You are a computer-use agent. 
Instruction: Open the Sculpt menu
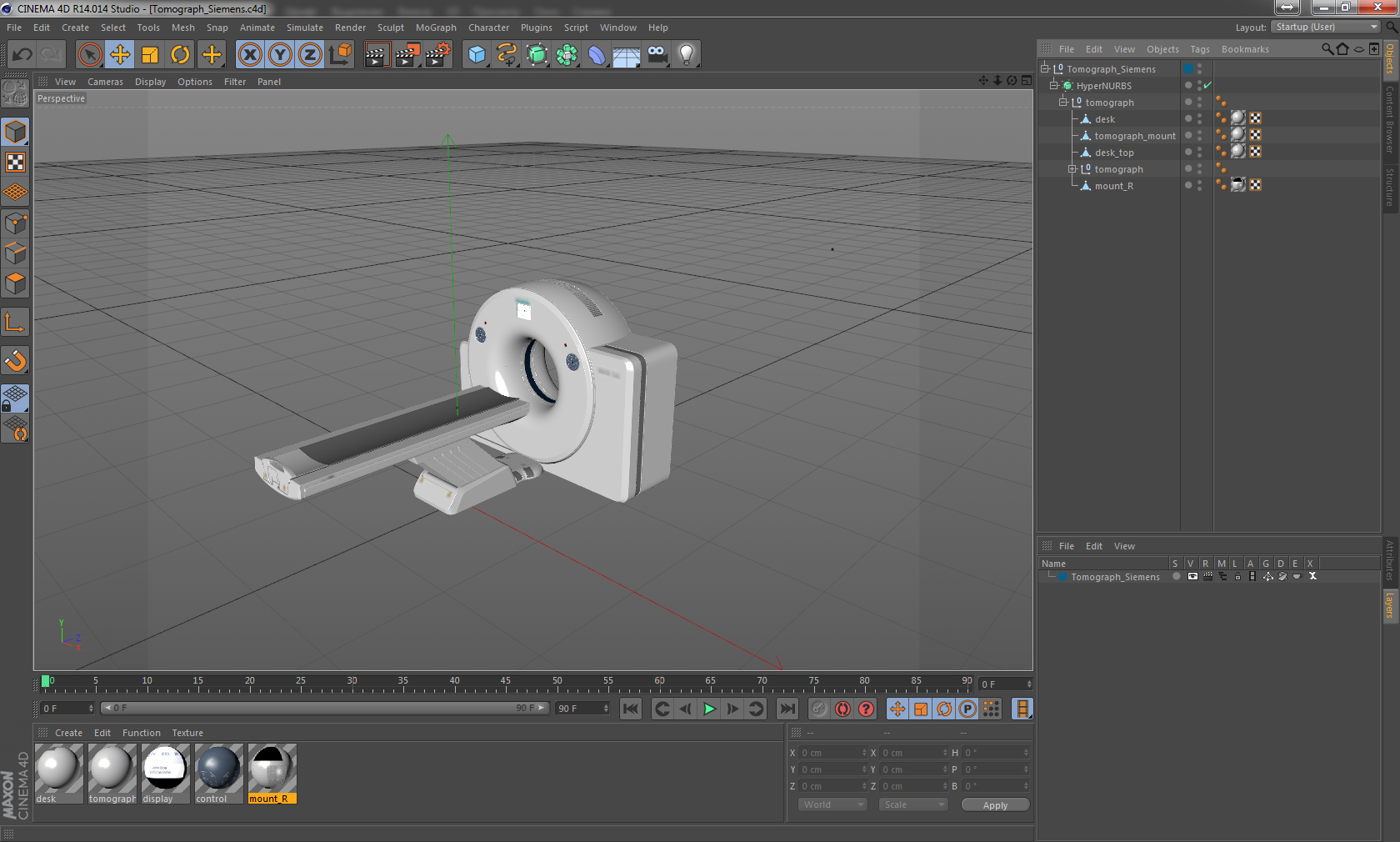tap(390, 28)
